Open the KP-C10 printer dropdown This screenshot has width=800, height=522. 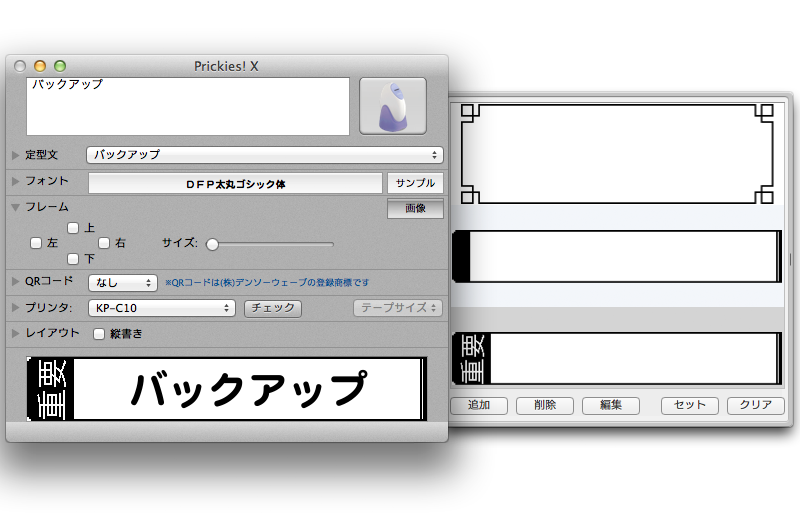coord(162,308)
